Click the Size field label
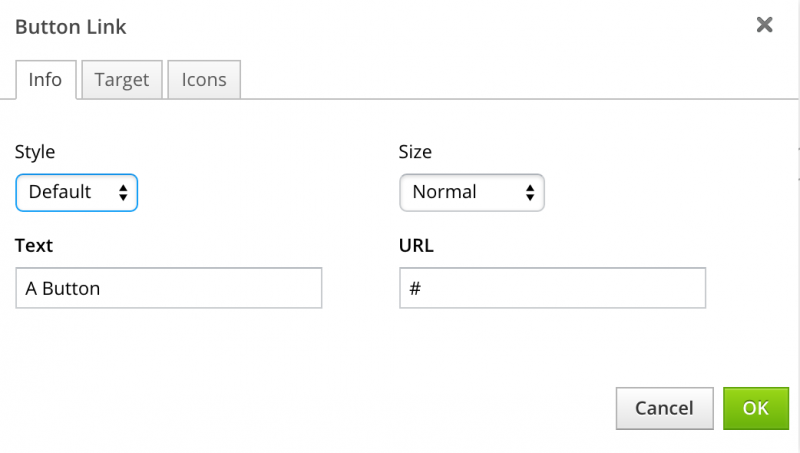Viewport: 800px width, 453px height. [415, 152]
